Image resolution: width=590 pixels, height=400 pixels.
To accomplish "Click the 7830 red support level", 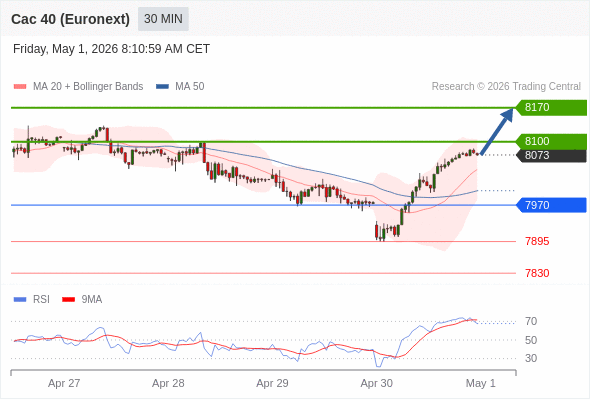I will (537, 273).
